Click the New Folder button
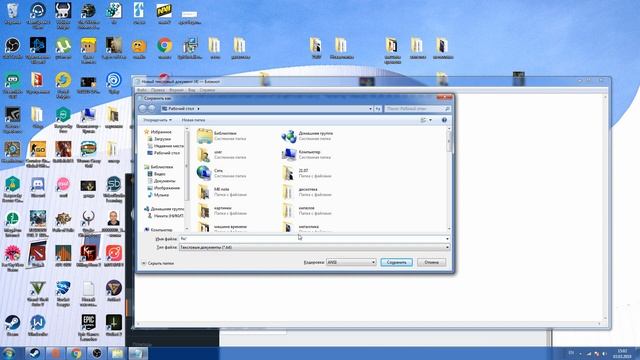 coord(193,120)
